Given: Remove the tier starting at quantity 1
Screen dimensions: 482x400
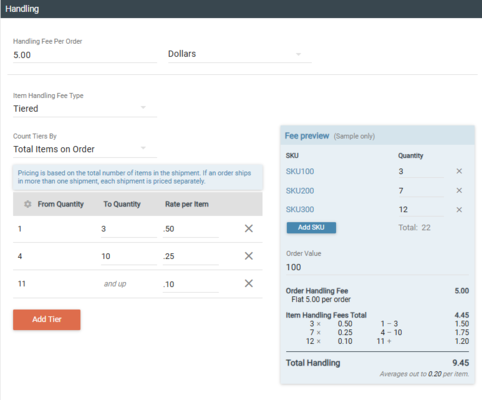Looking at the screenshot, I should point(249,229).
